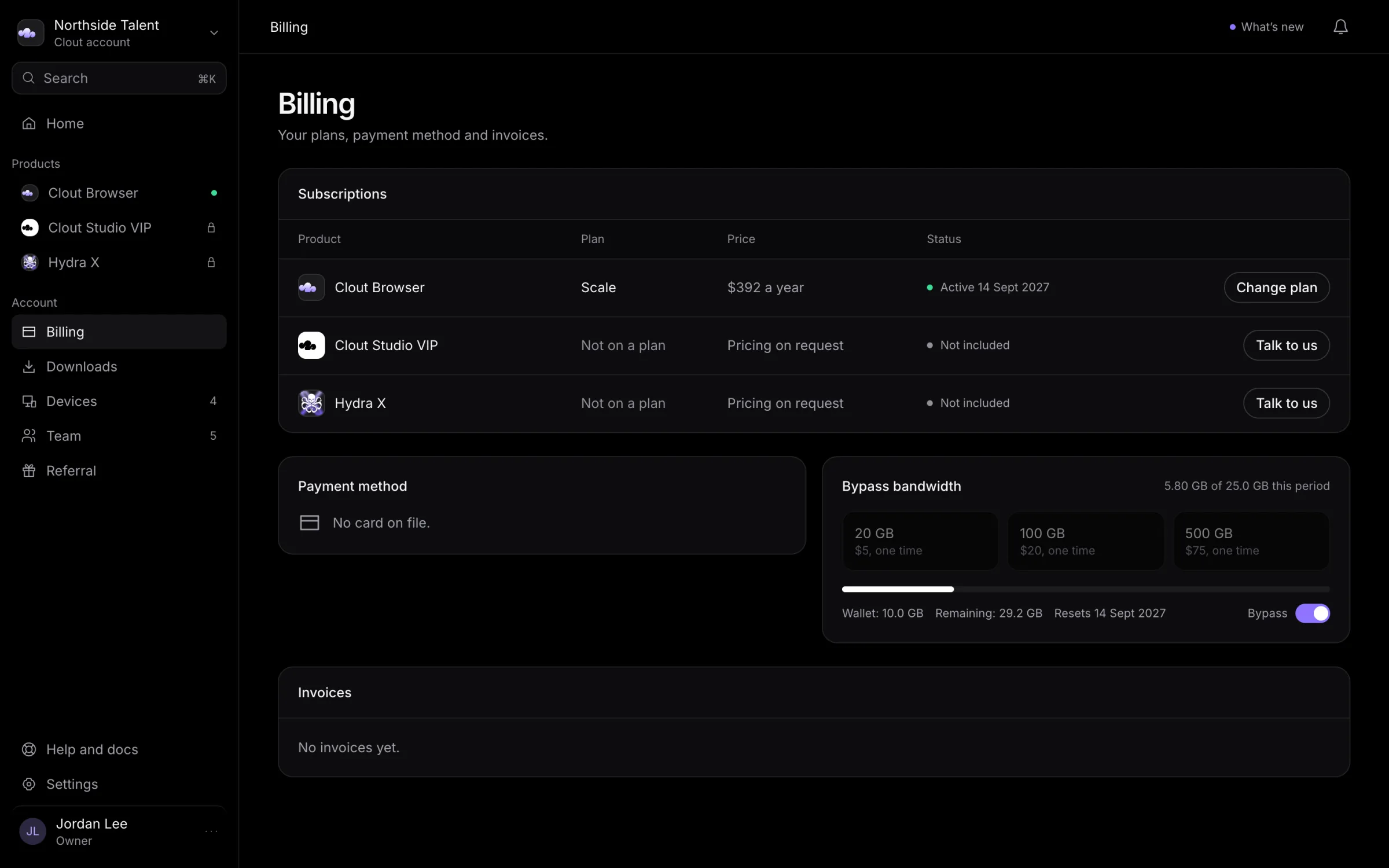
Task: Click Talk to us for Hydra X
Action: click(1286, 403)
